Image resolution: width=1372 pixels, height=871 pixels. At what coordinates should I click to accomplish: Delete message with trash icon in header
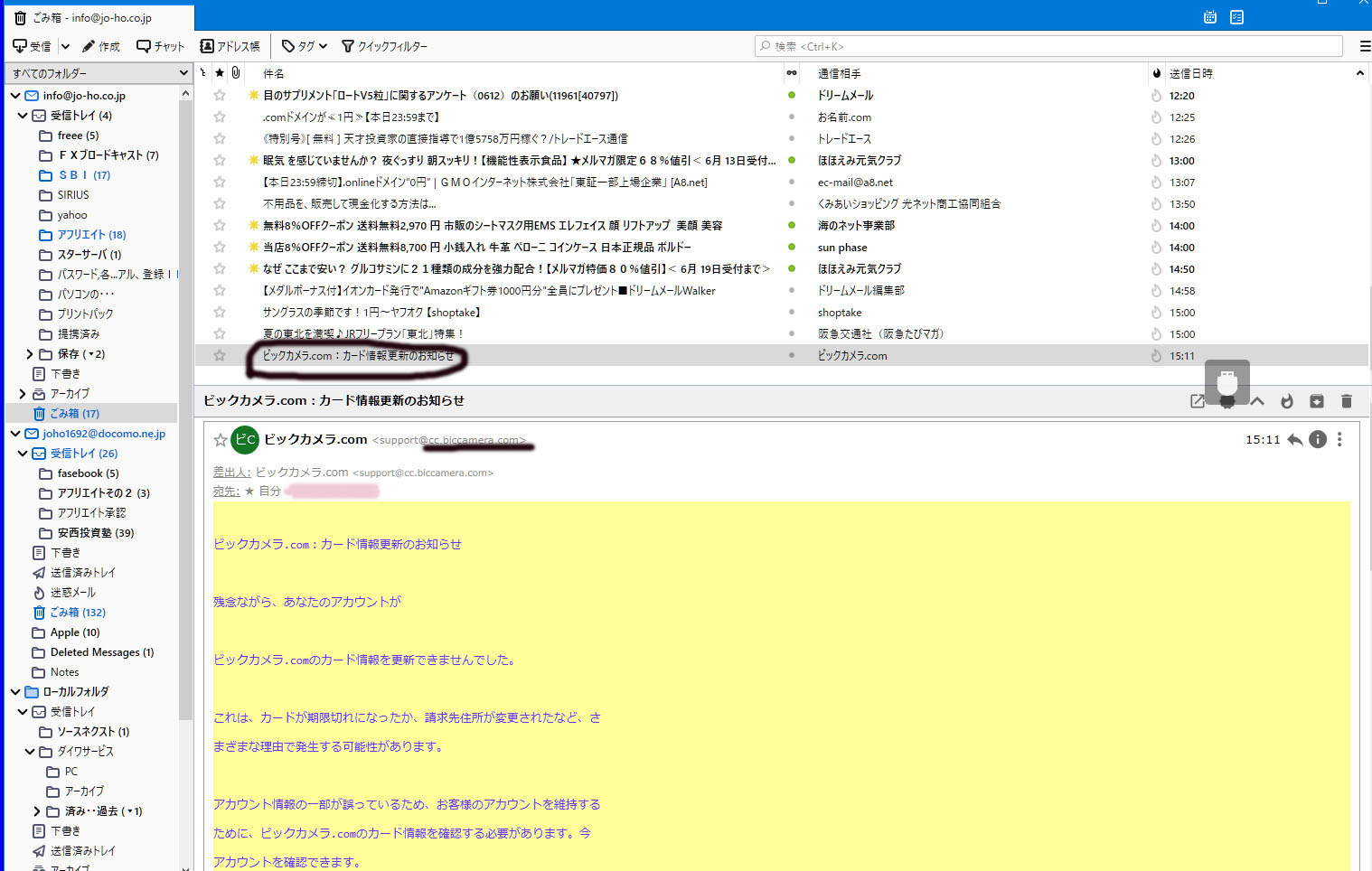pos(1346,401)
